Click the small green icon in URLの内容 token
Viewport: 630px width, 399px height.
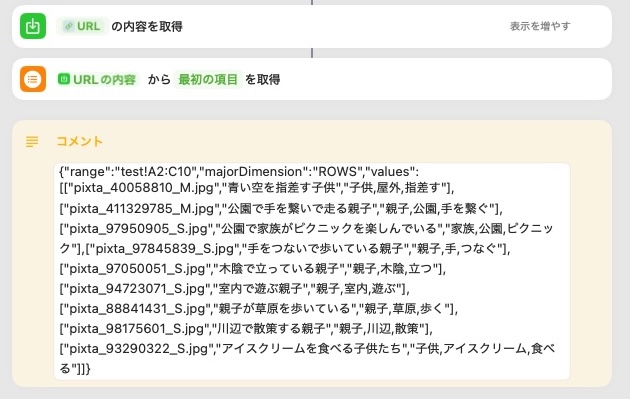[64, 79]
